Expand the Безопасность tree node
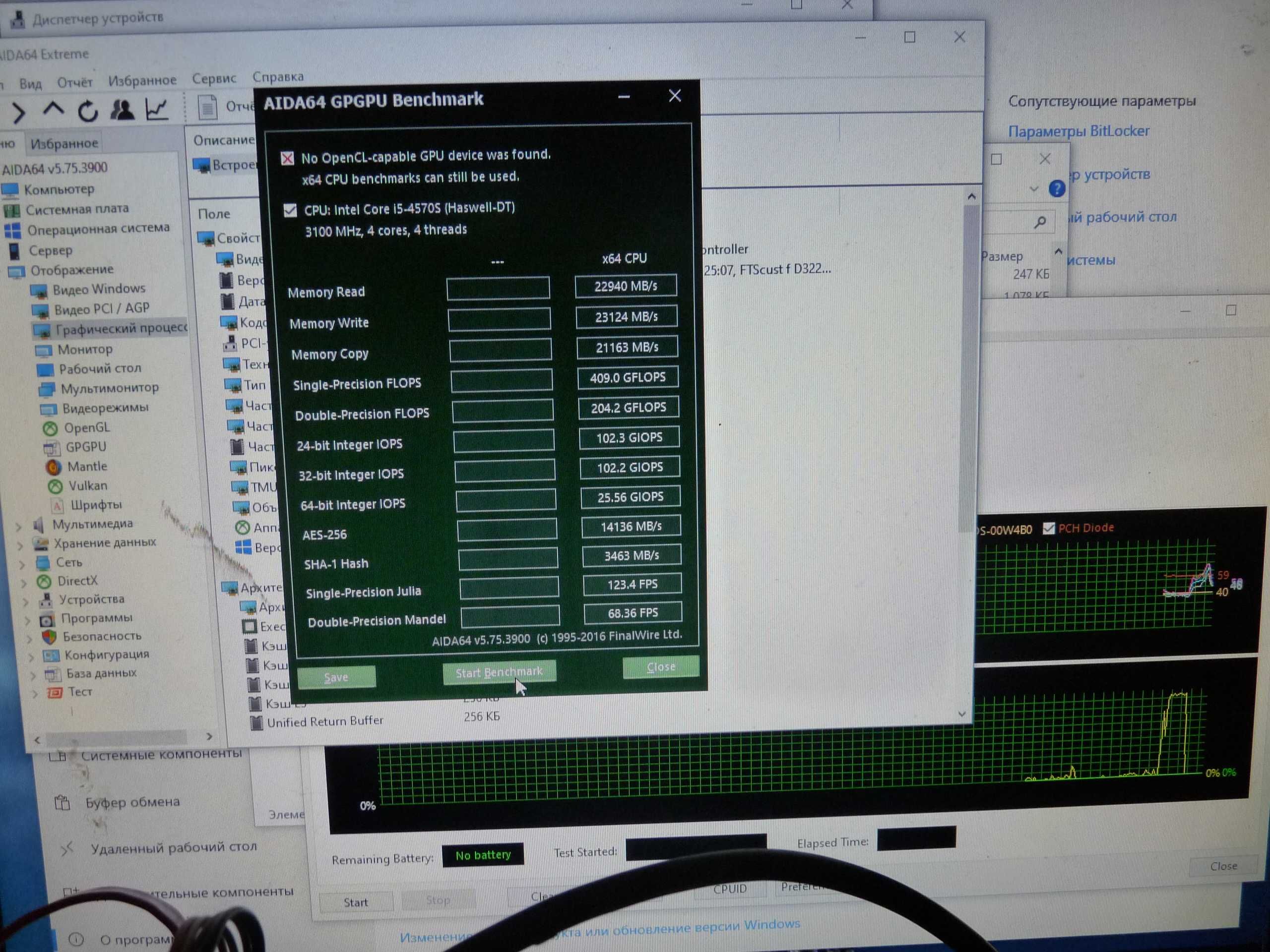Image resolution: width=1270 pixels, height=952 pixels. [29, 638]
